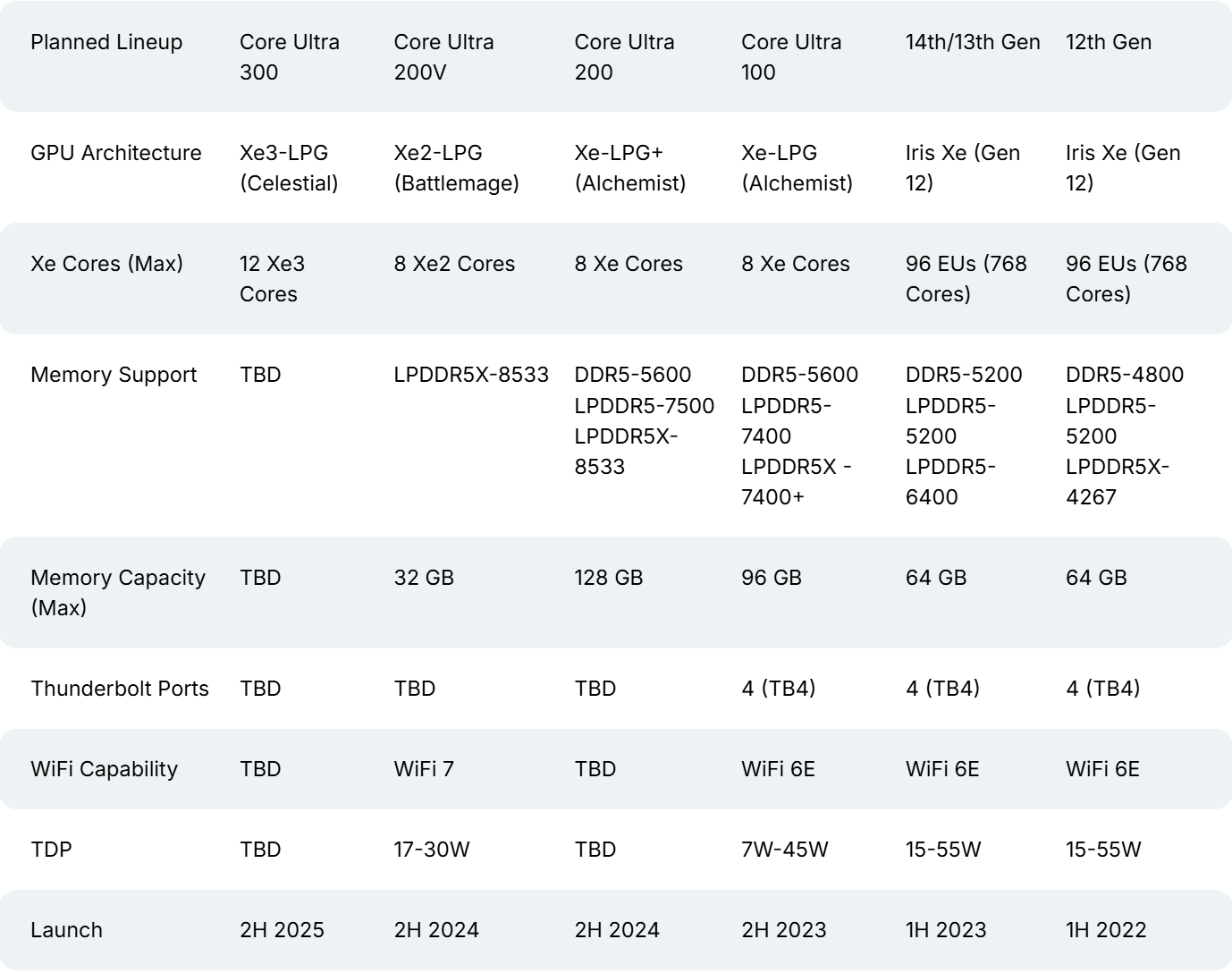Select the 7W-45W TDP cell

[x=784, y=850]
